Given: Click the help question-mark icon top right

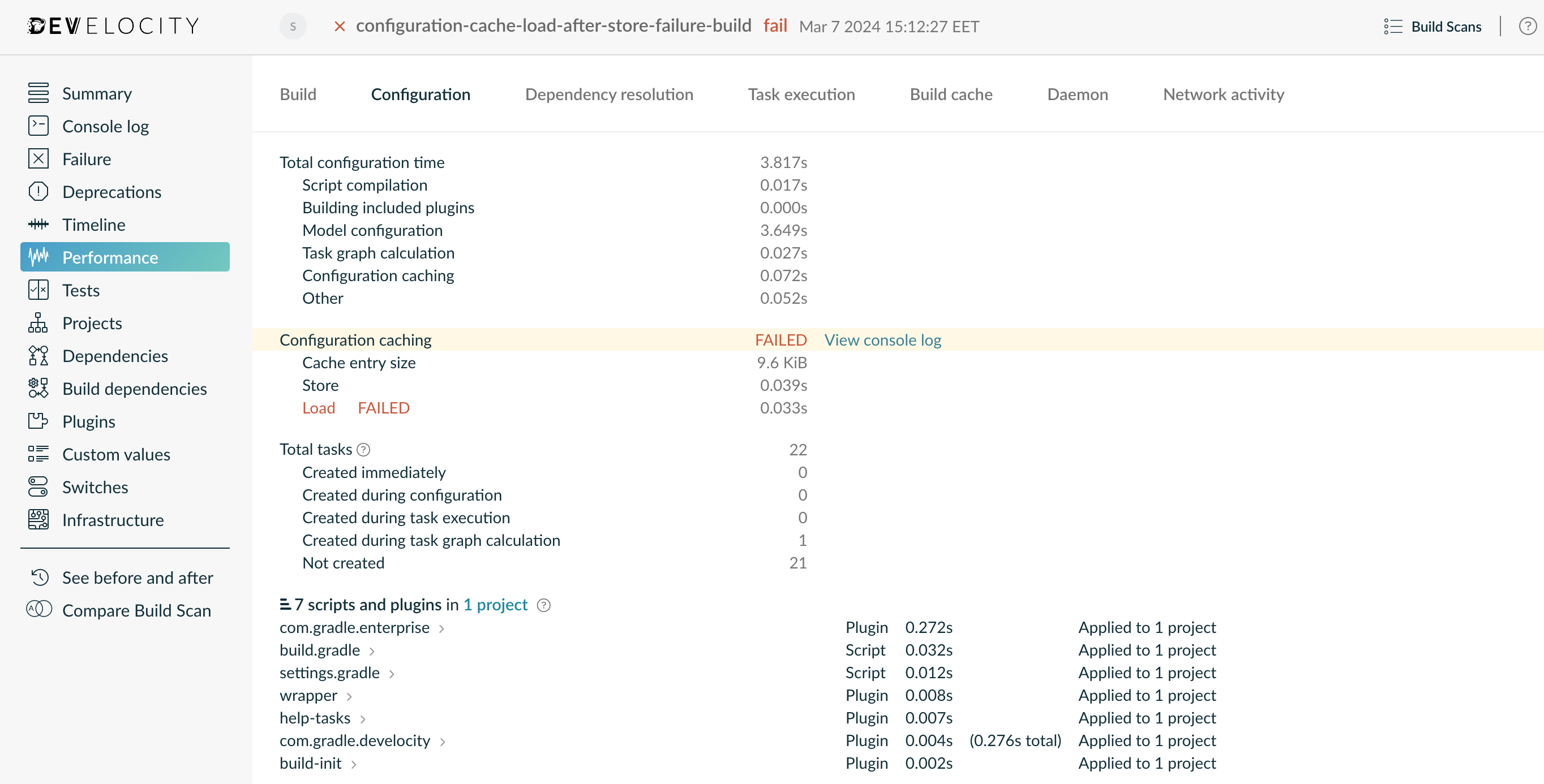Looking at the screenshot, I should (1527, 27).
